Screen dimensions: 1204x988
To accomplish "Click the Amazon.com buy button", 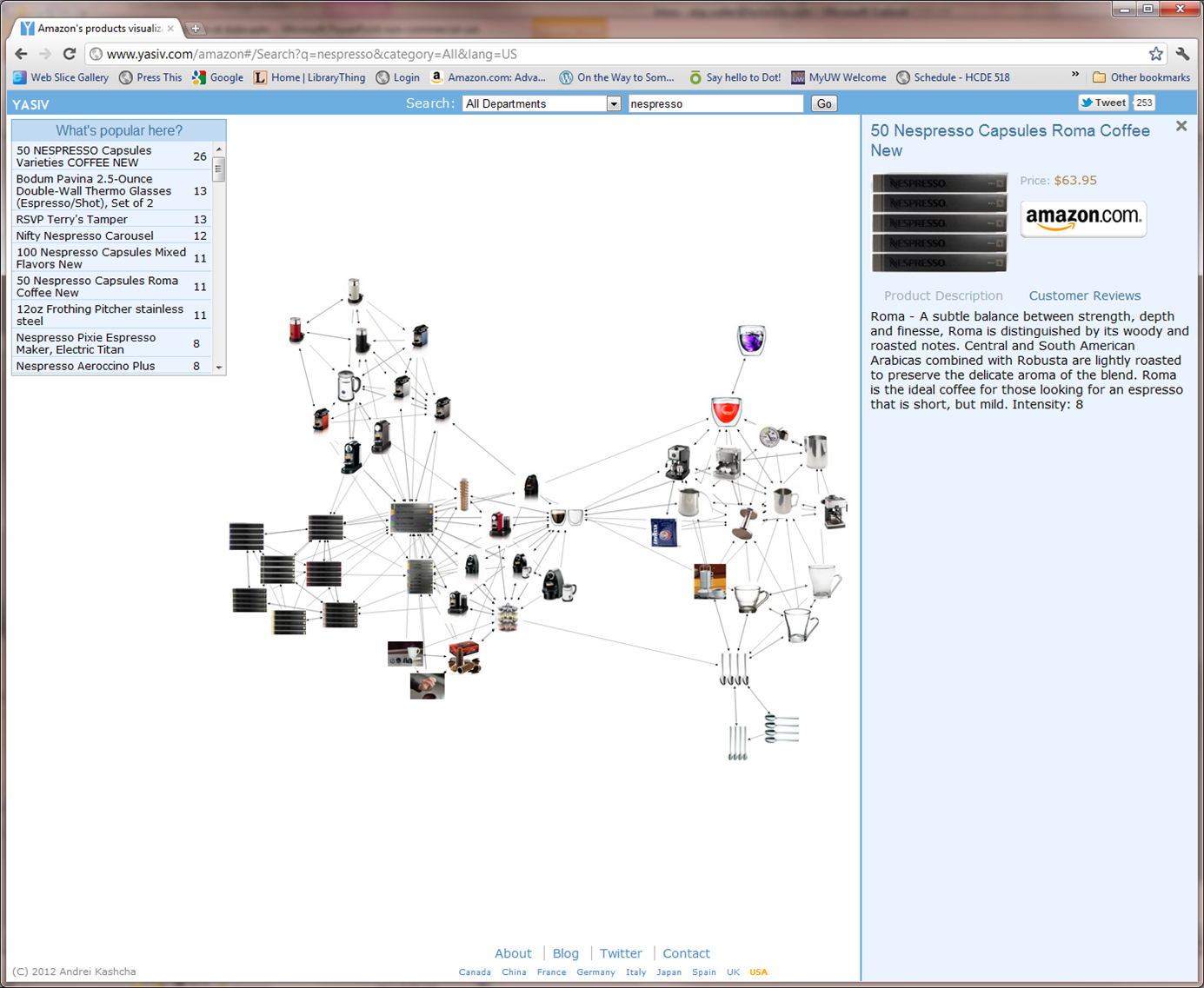I will [1082, 218].
